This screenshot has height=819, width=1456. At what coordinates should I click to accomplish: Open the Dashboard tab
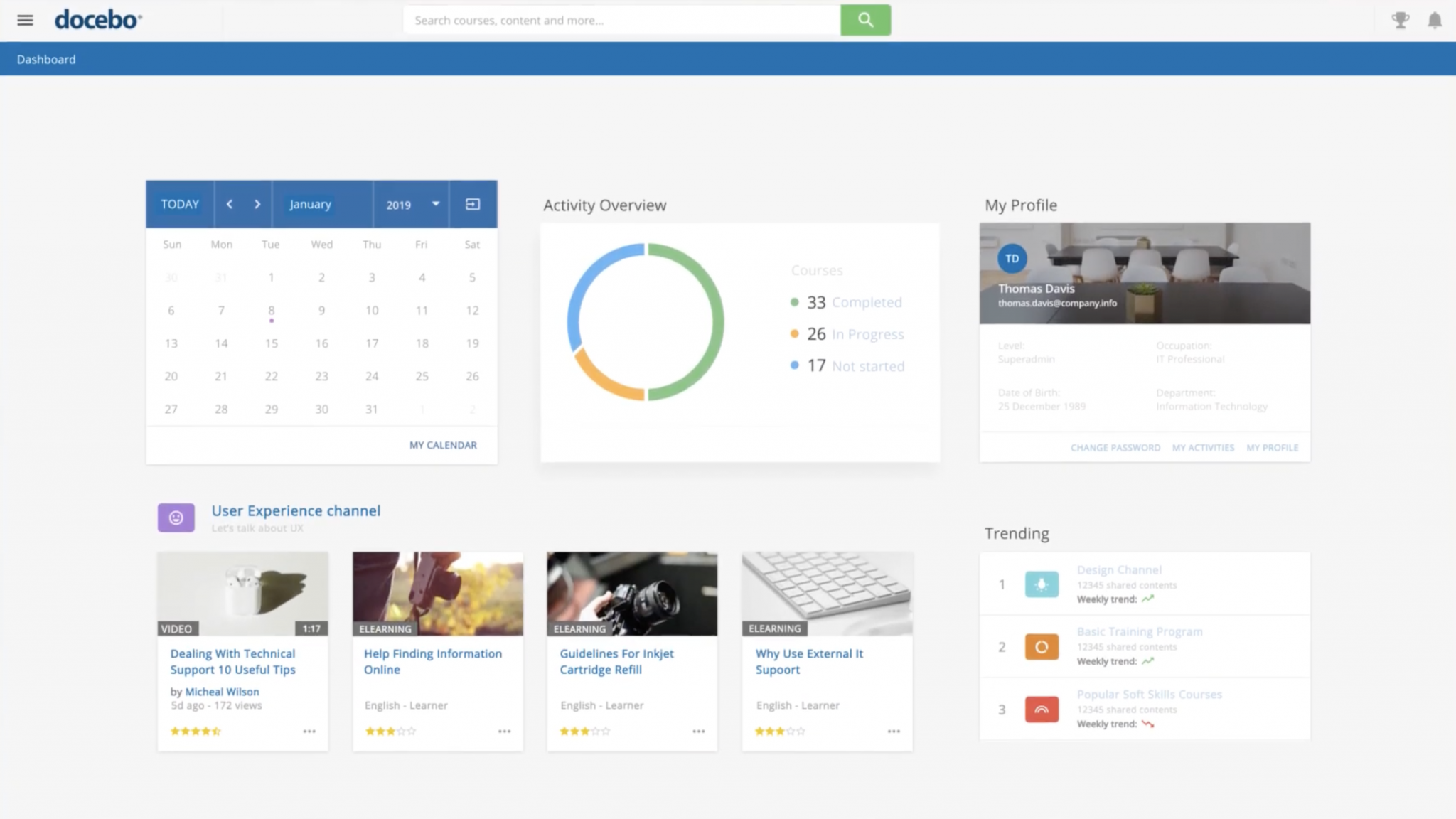tap(46, 60)
